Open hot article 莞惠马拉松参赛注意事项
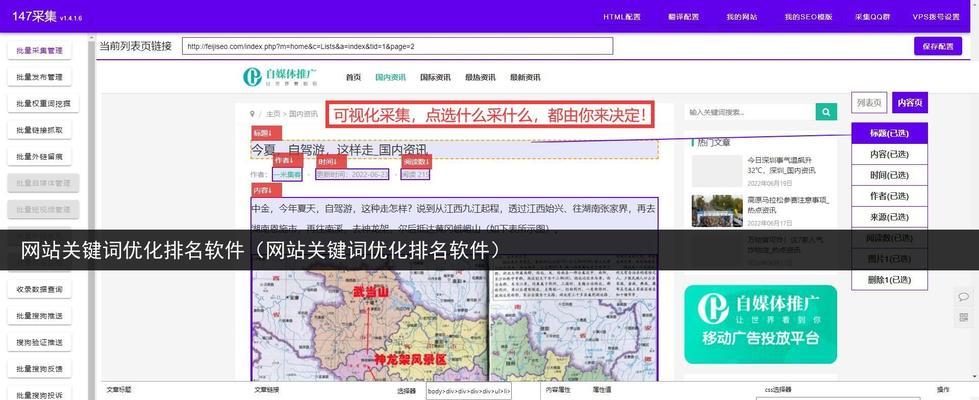 pos(788,205)
